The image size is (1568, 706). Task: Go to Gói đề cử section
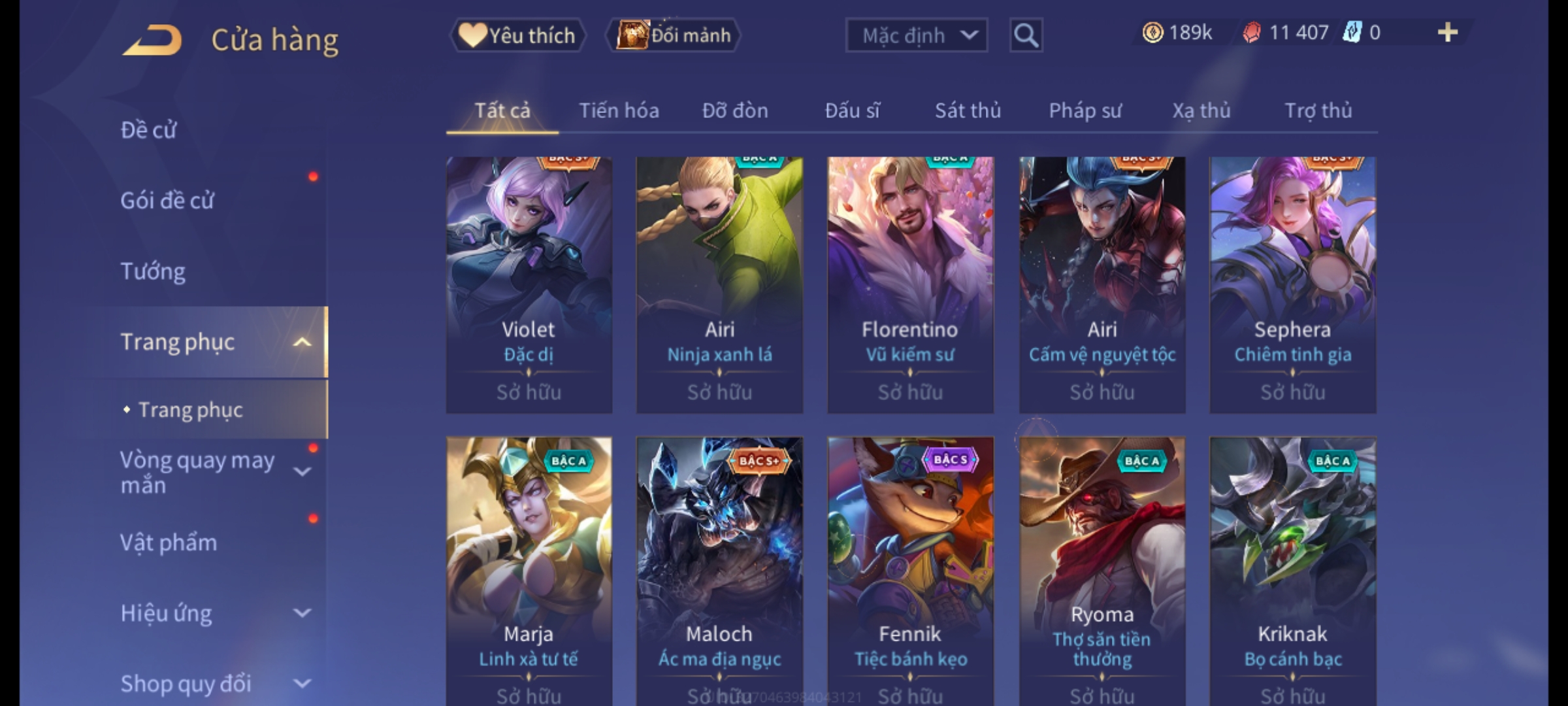[x=167, y=201]
